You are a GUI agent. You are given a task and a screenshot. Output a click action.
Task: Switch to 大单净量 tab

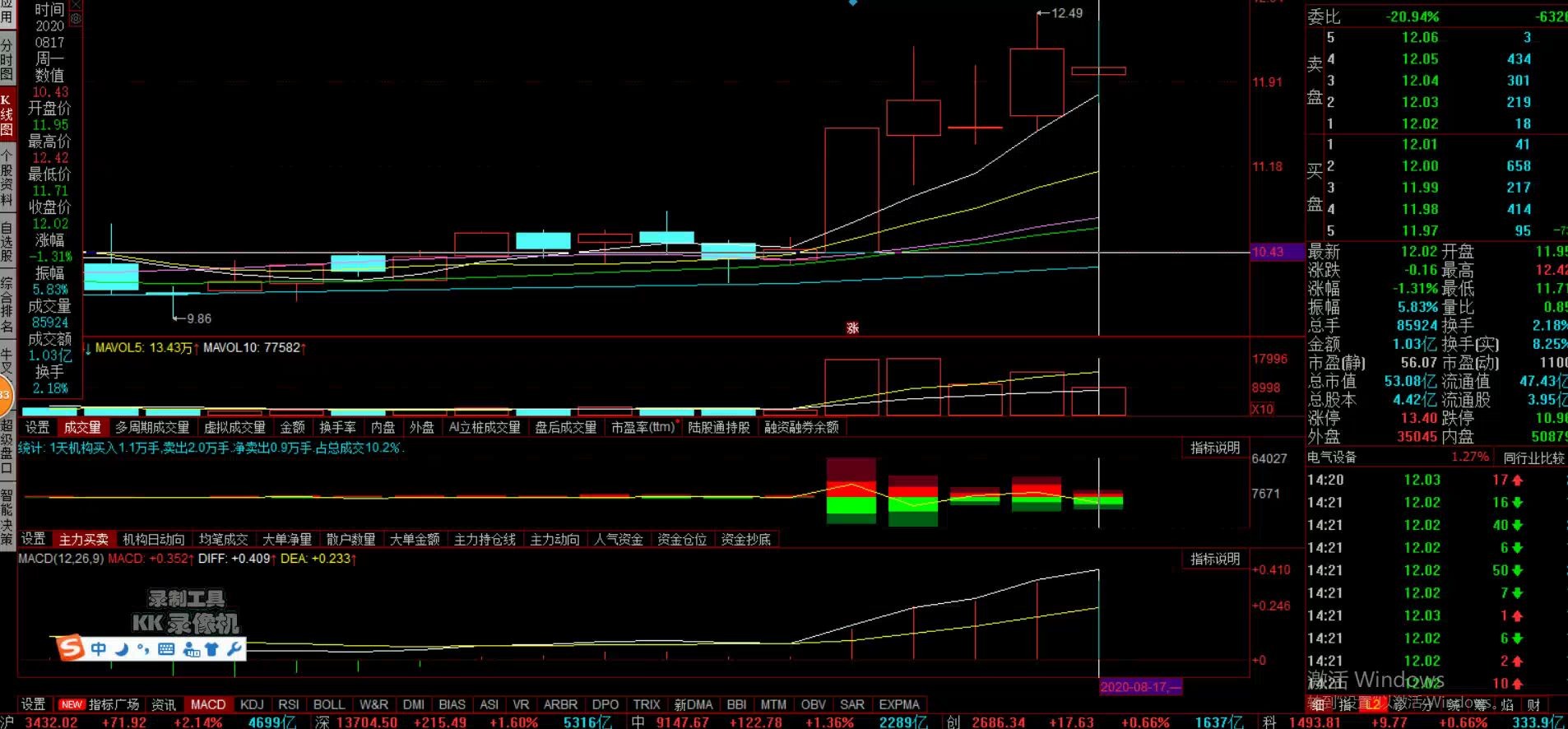point(287,539)
